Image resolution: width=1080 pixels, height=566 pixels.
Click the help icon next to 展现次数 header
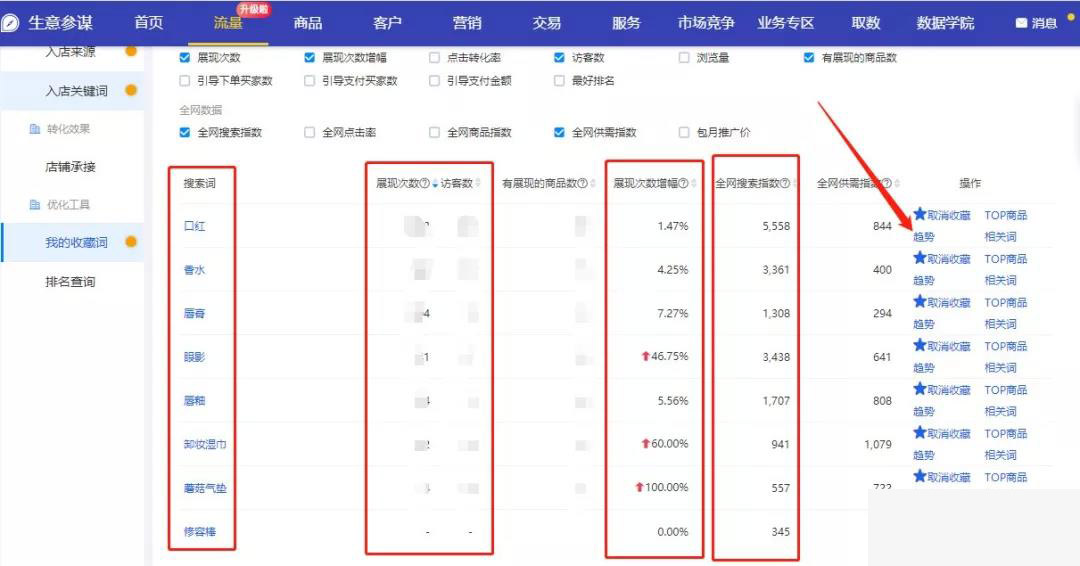point(425,184)
